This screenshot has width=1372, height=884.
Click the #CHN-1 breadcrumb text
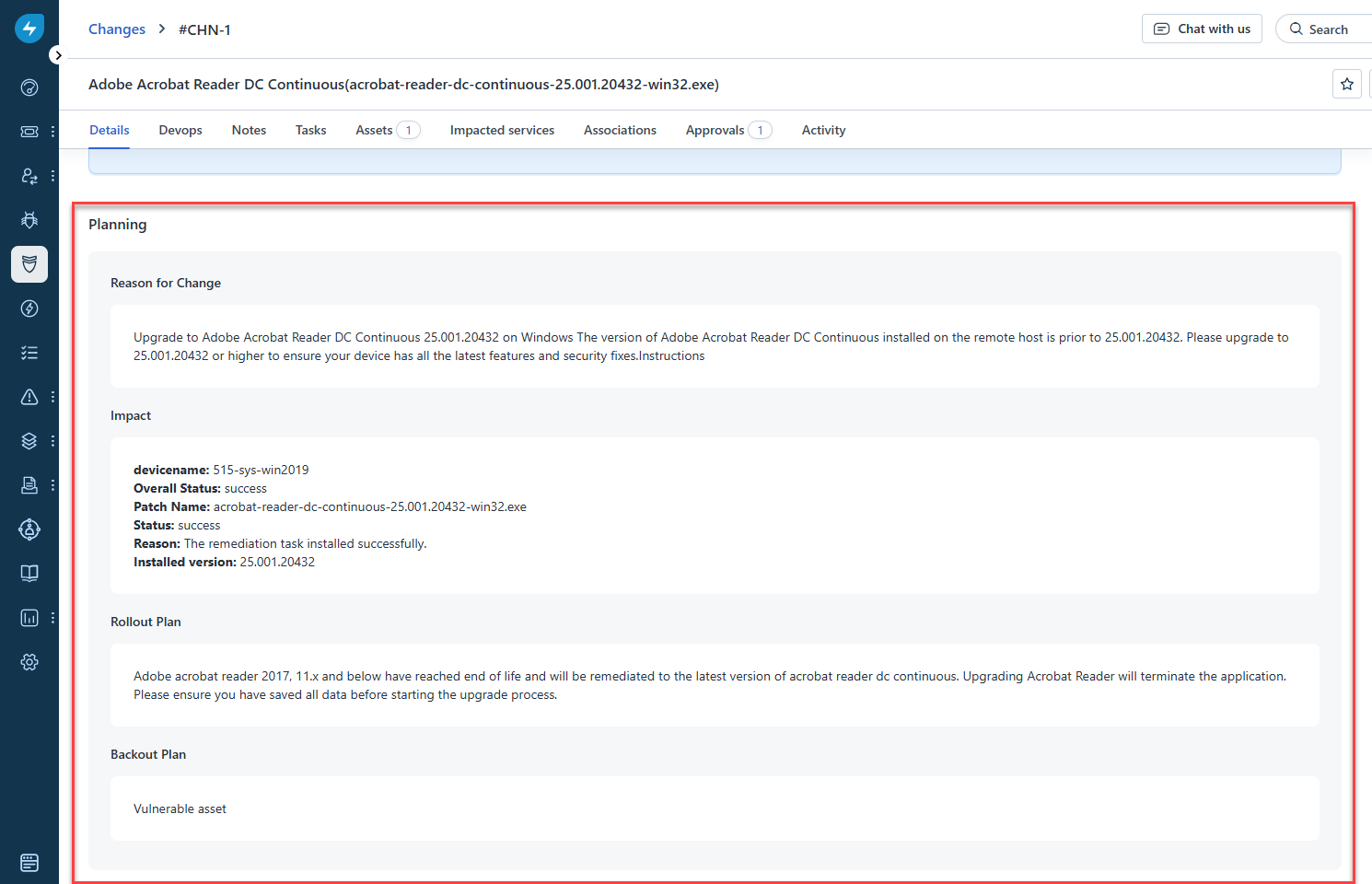(x=204, y=29)
